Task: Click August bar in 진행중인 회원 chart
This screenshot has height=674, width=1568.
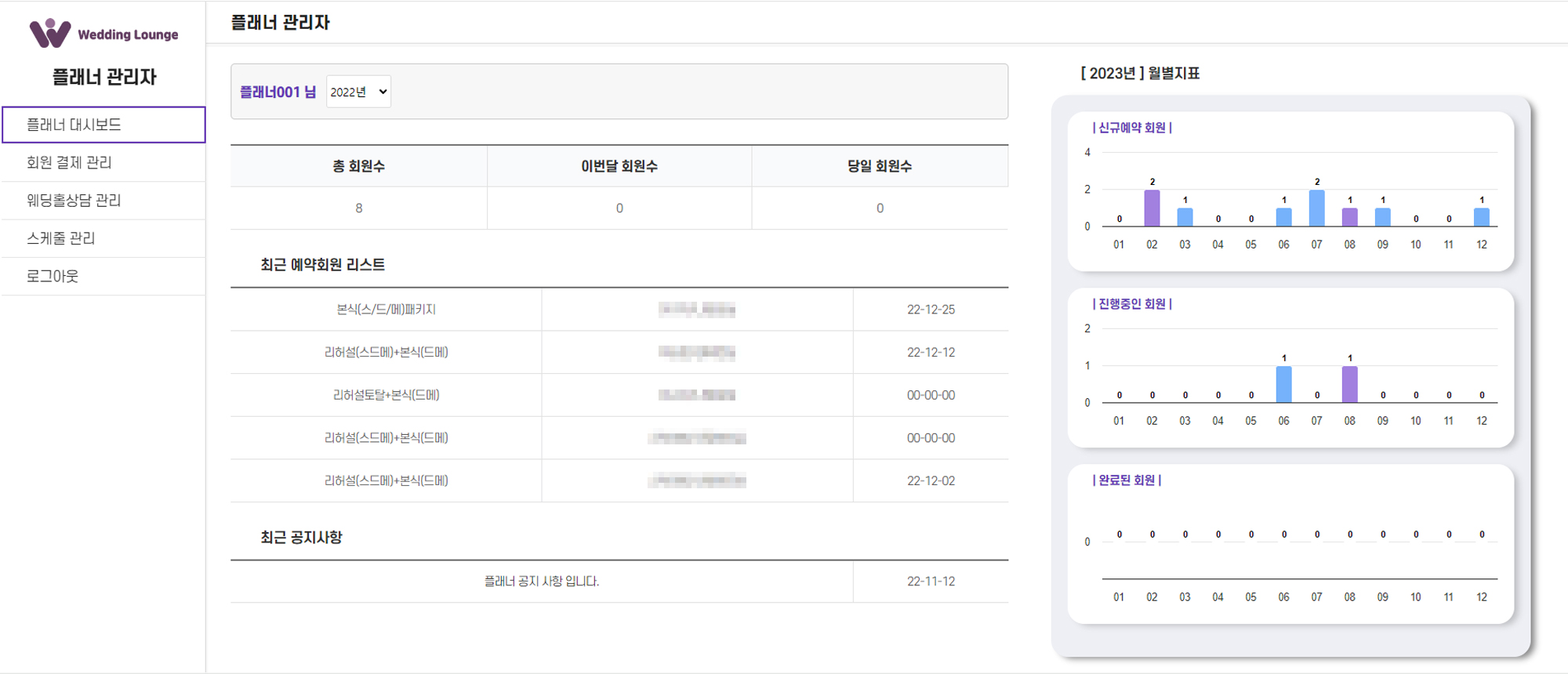Action: point(1350,385)
